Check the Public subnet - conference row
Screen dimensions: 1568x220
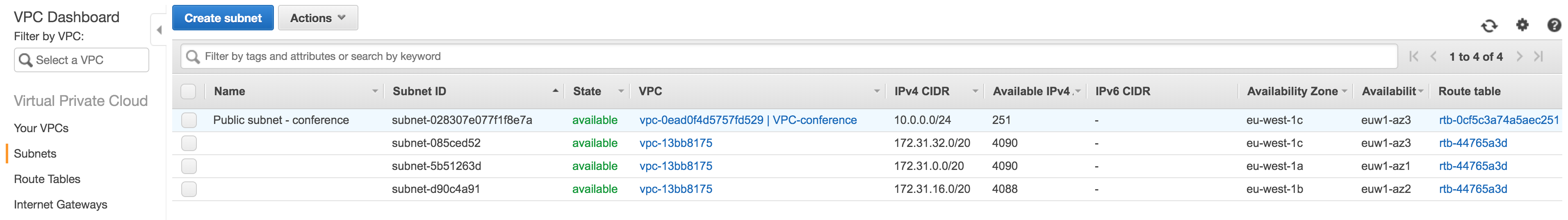189,120
